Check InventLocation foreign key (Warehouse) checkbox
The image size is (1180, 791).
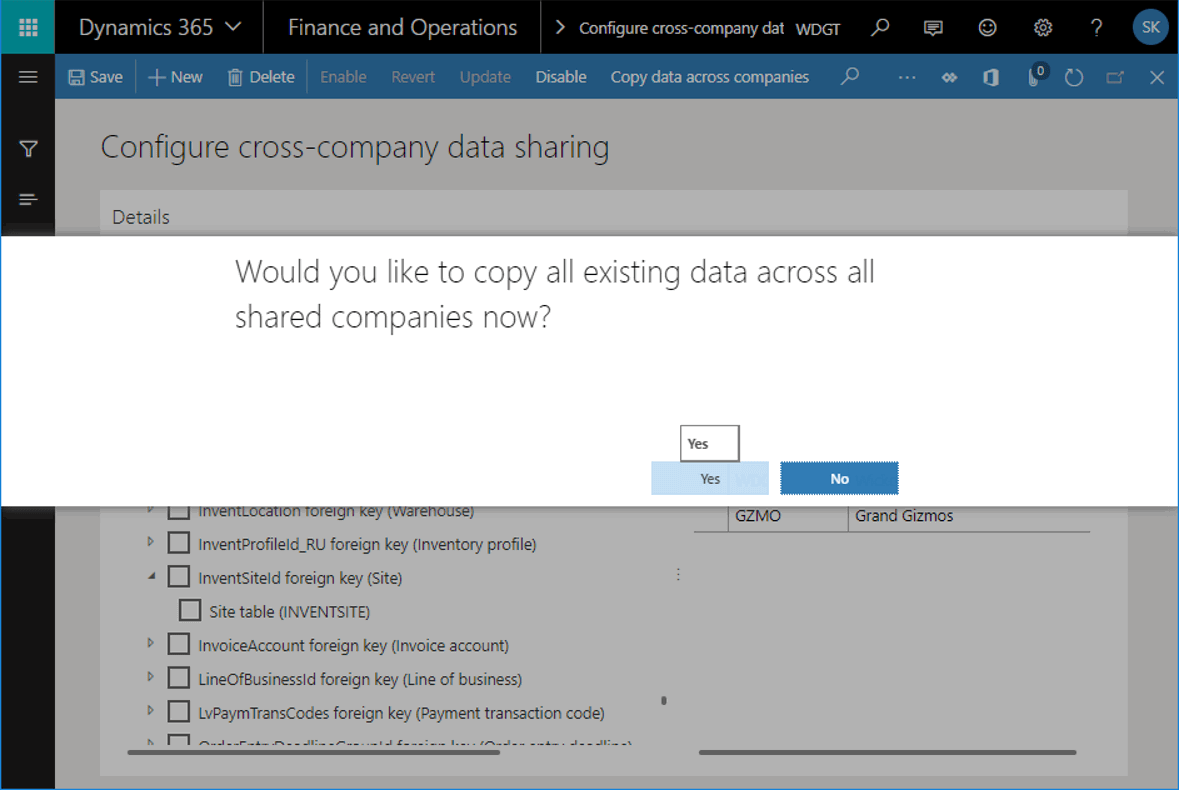coord(178,512)
